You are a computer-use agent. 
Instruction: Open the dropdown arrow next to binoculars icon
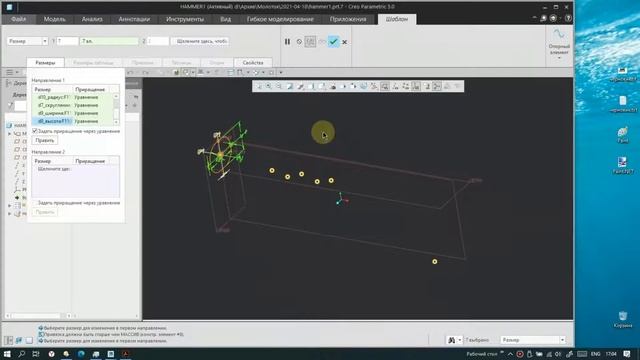click(x=460, y=340)
